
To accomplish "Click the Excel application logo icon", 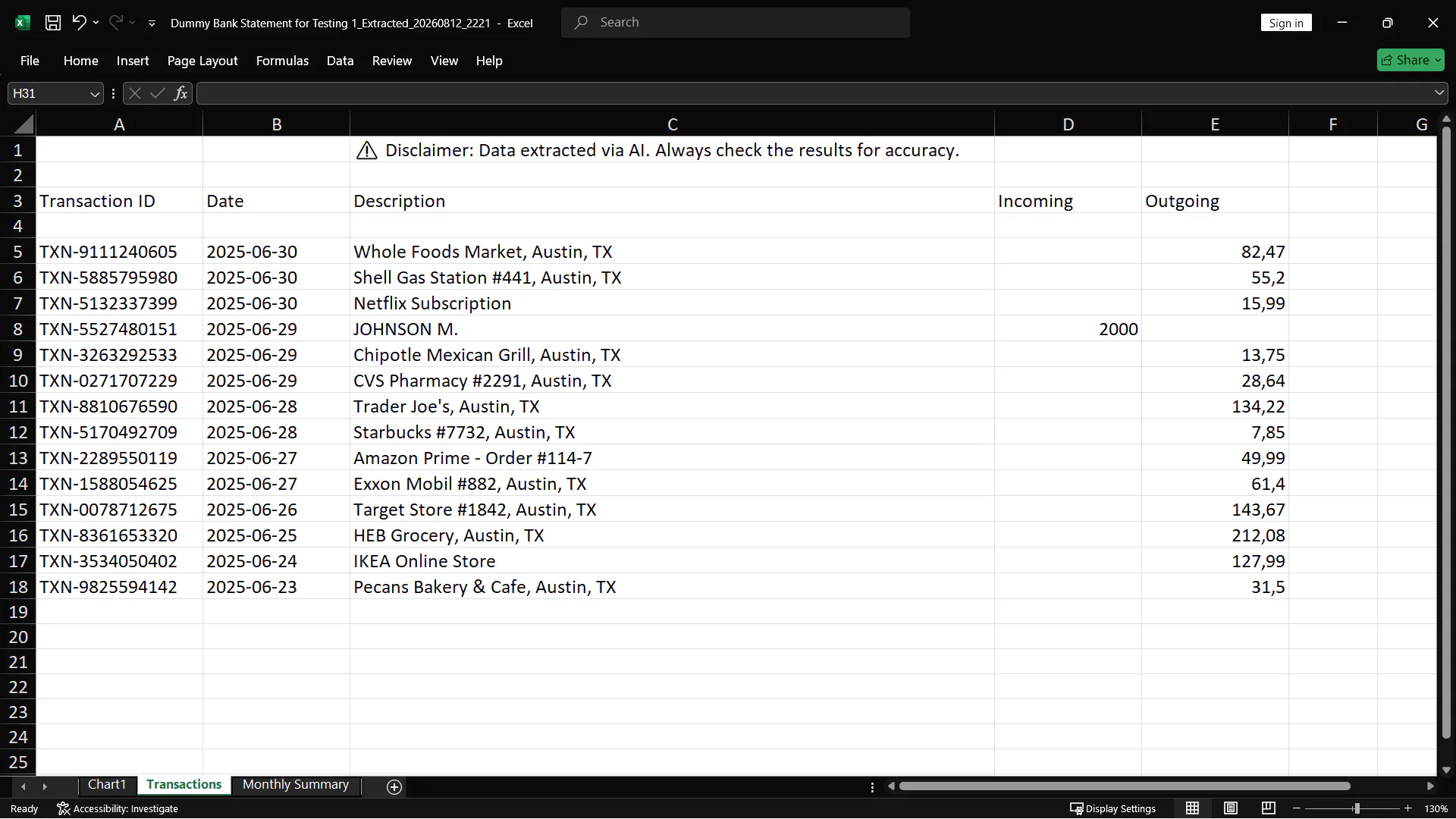I will tap(23, 23).
